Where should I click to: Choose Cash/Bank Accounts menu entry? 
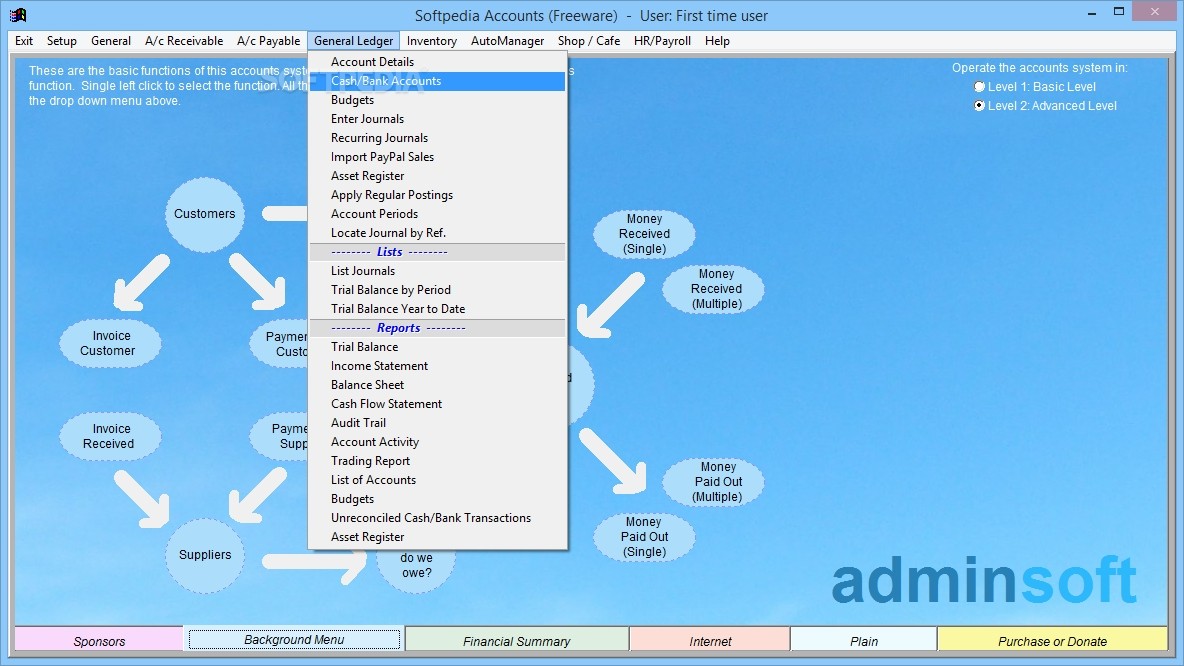click(x=437, y=81)
